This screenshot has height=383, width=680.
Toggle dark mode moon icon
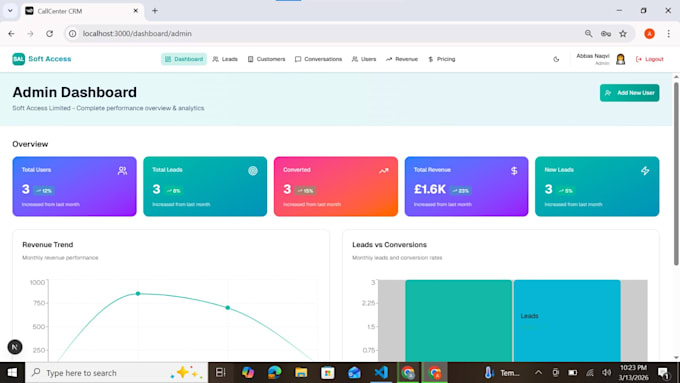coord(556,59)
